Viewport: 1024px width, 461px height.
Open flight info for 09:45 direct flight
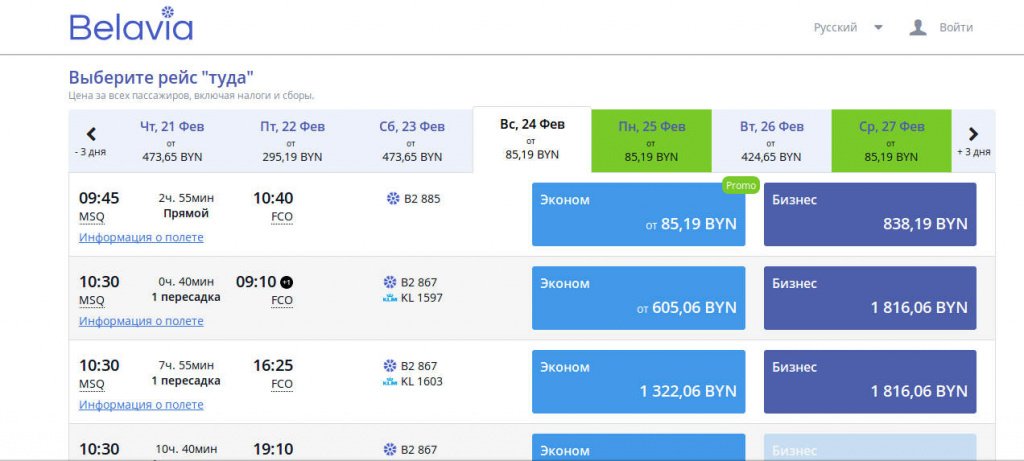pyautogui.click(x=141, y=238)
